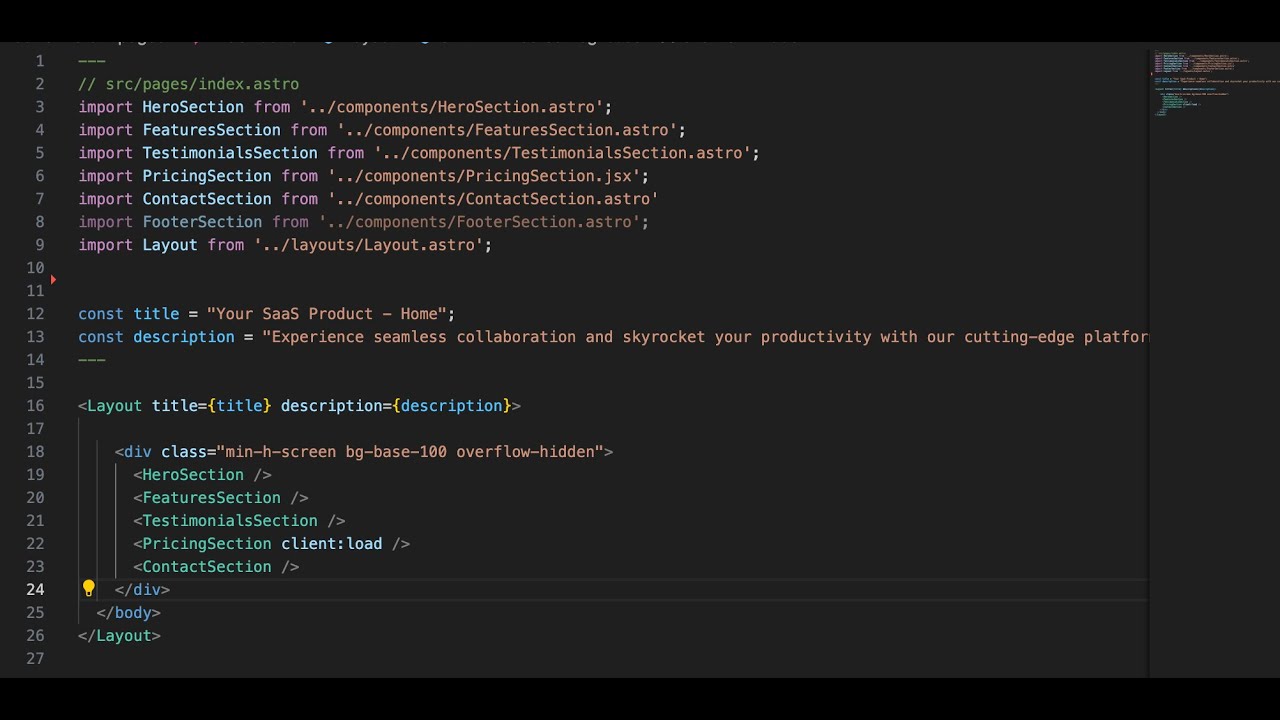Click the red gutter marker near line 10
This screenshot has width=1280, height=720.
pos(53,279)
